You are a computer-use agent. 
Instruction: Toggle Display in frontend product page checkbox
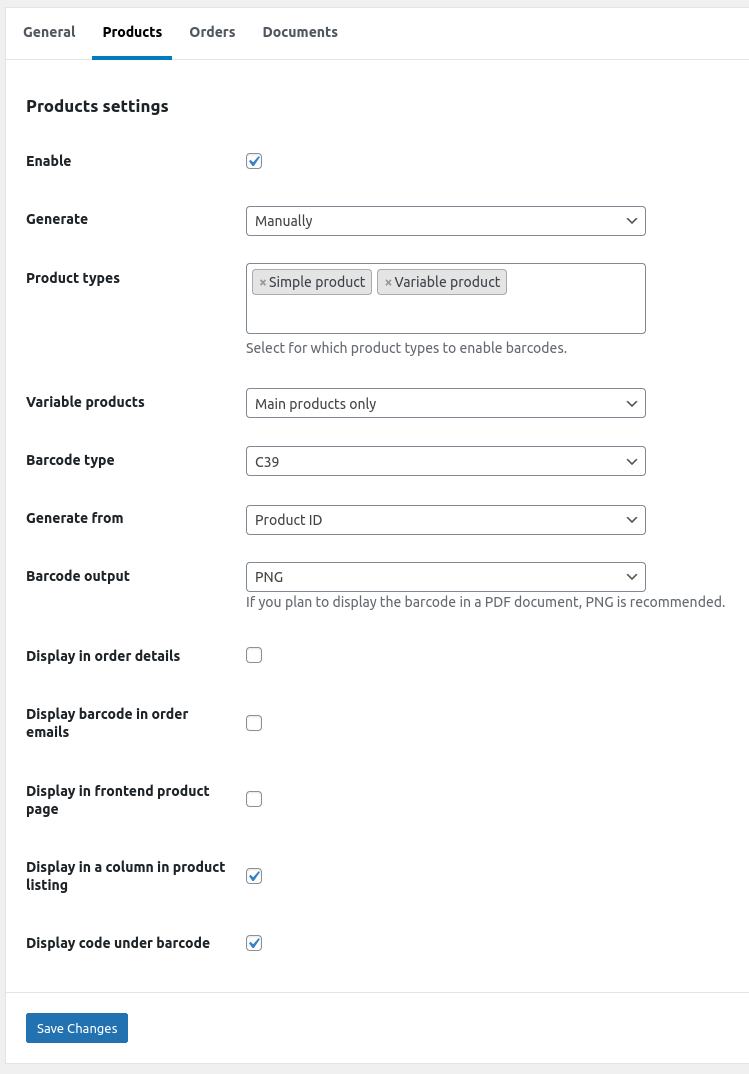point(254,799)
